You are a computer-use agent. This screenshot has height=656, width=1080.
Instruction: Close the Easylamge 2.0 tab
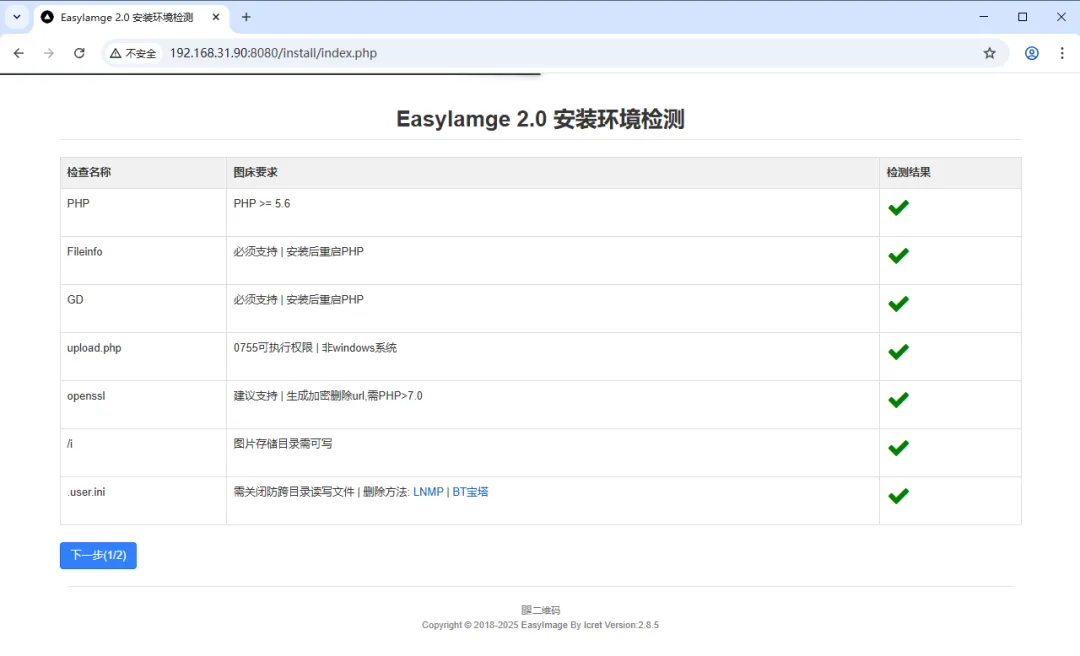coord(215,17)
